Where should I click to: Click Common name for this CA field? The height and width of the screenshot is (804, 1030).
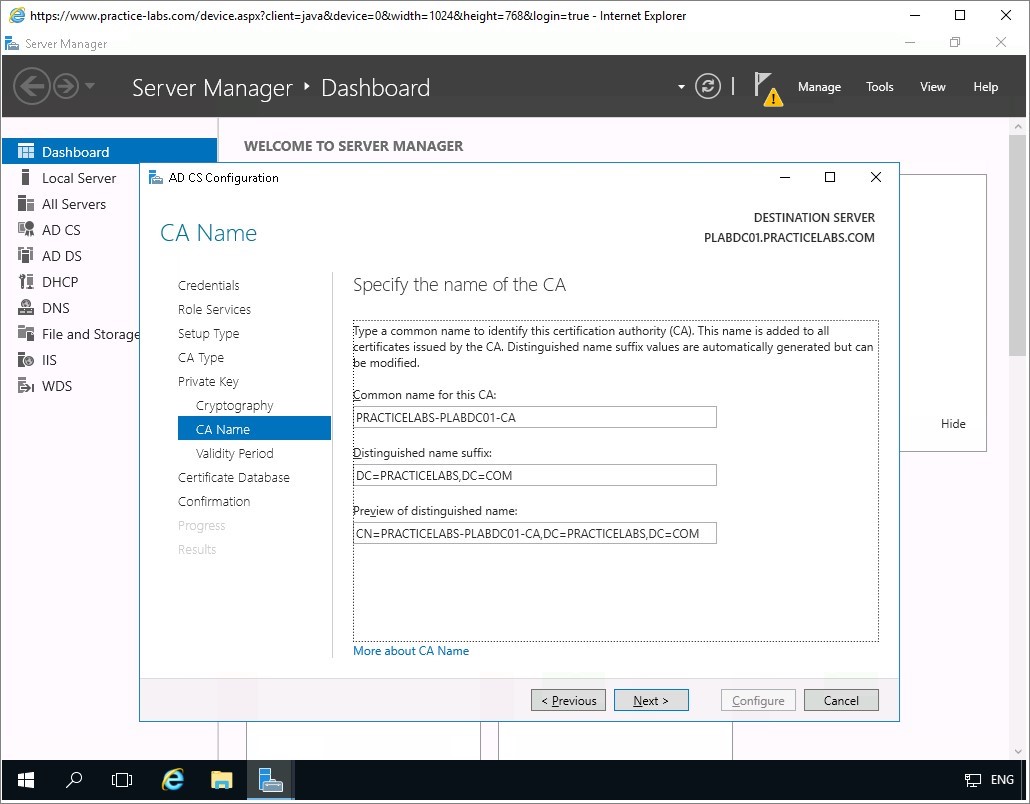(535, 417)
